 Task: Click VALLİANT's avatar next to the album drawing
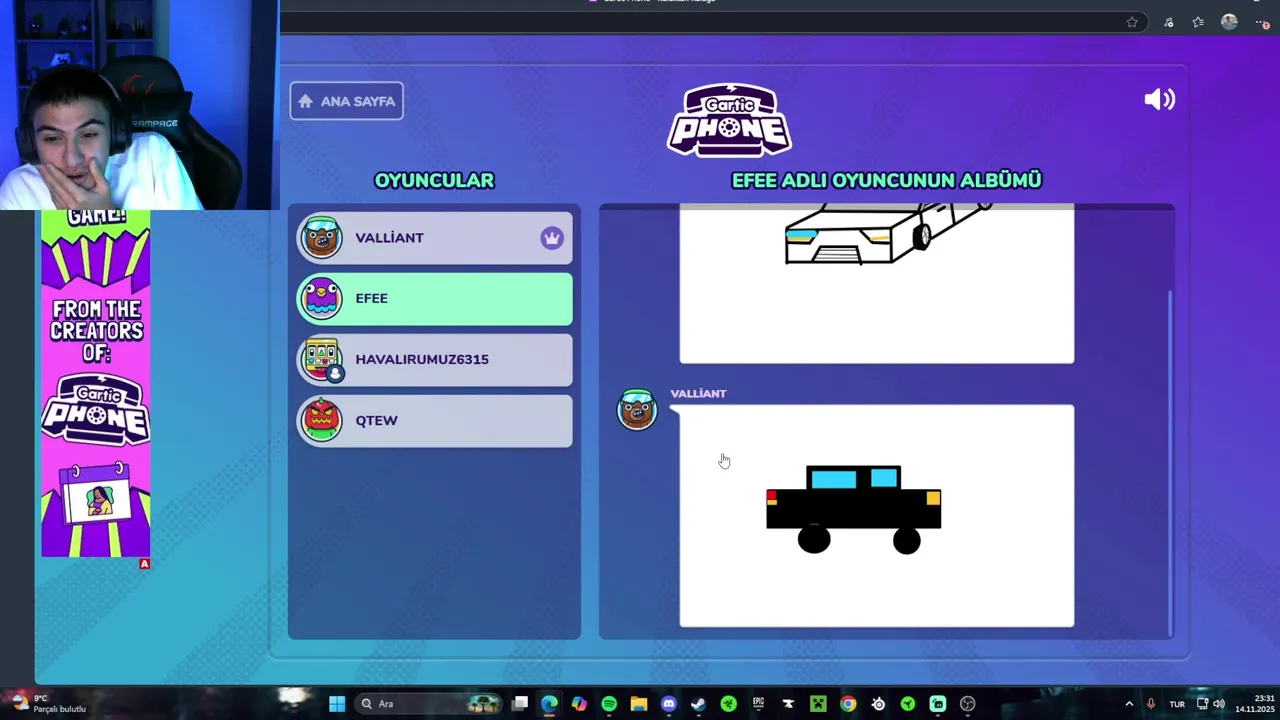click(637, 410)
